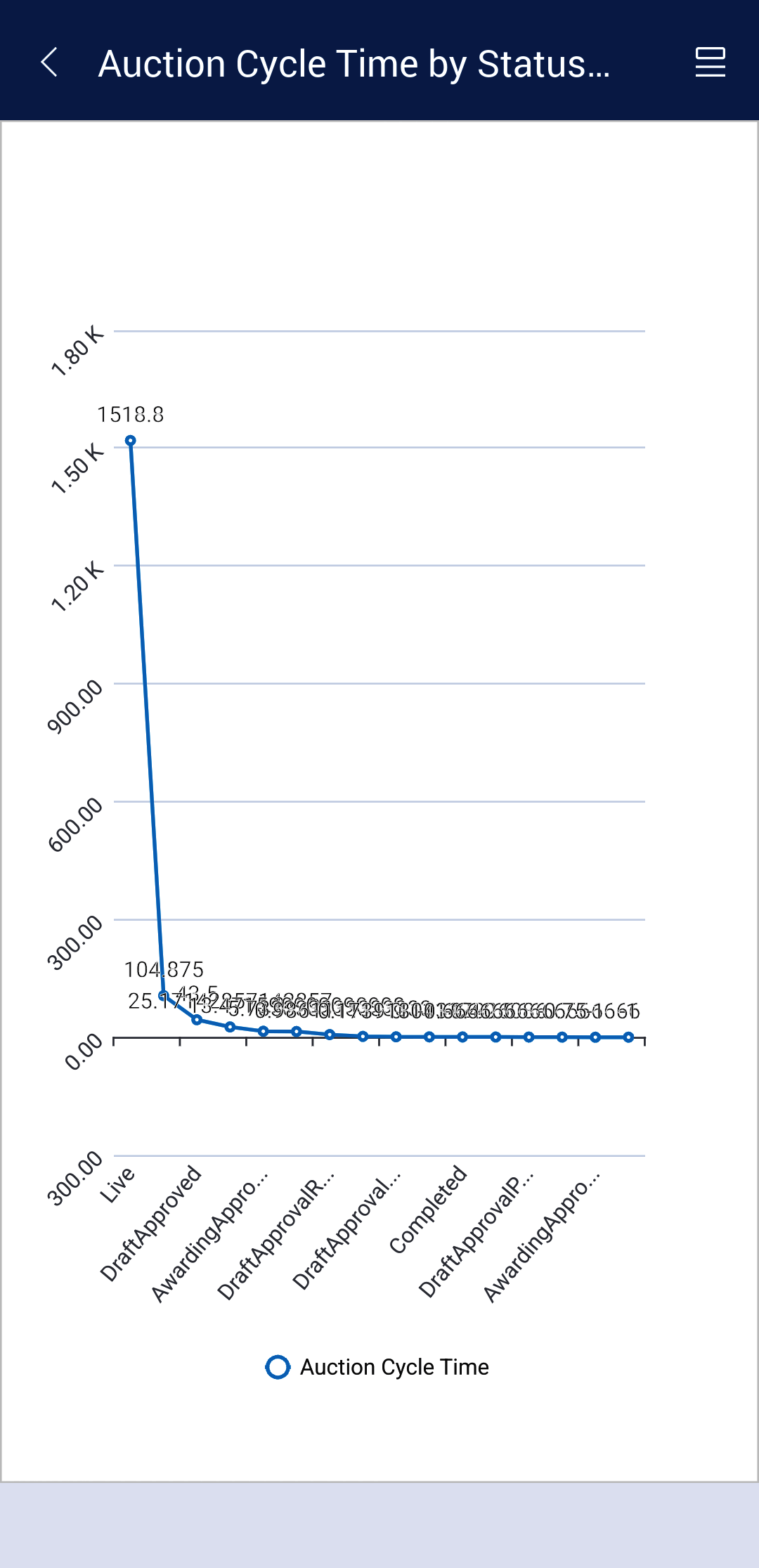Tap the 104.875 data label
This screenshot has height=1568, width=759.
[x=164, y=970]
